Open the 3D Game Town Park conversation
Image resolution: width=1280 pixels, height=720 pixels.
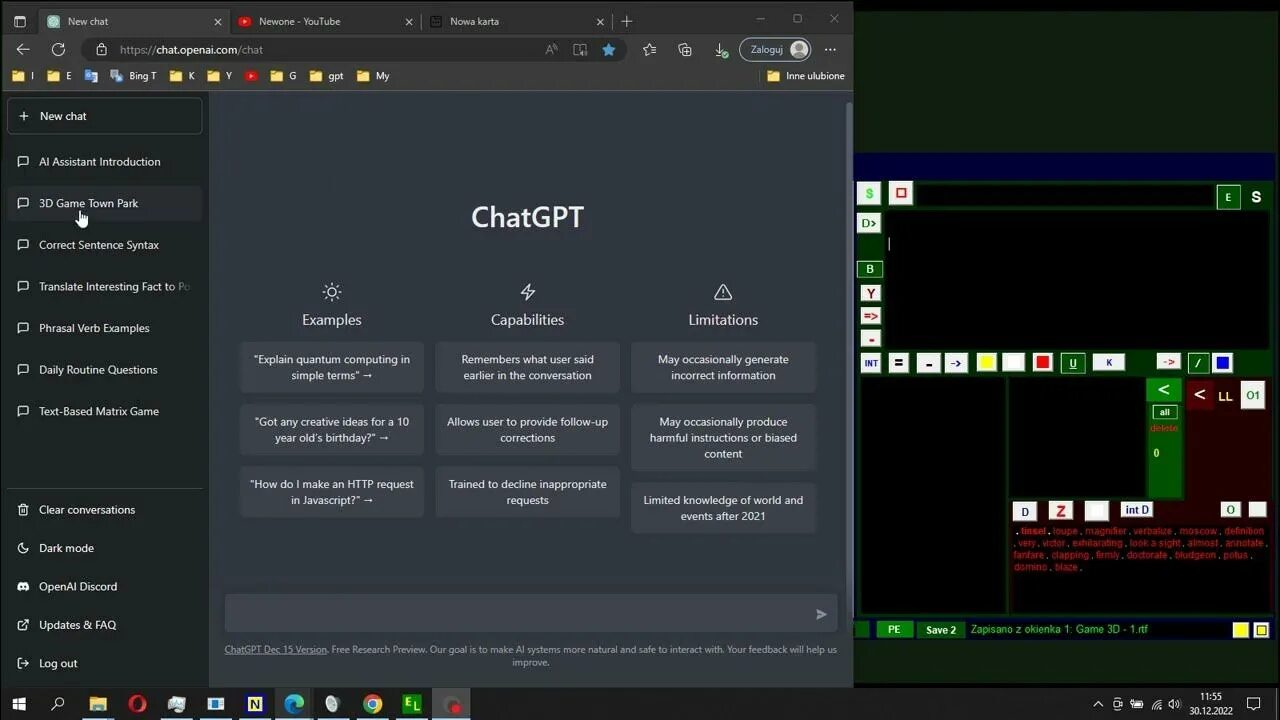pyautogui.click(x=104, y=203)
